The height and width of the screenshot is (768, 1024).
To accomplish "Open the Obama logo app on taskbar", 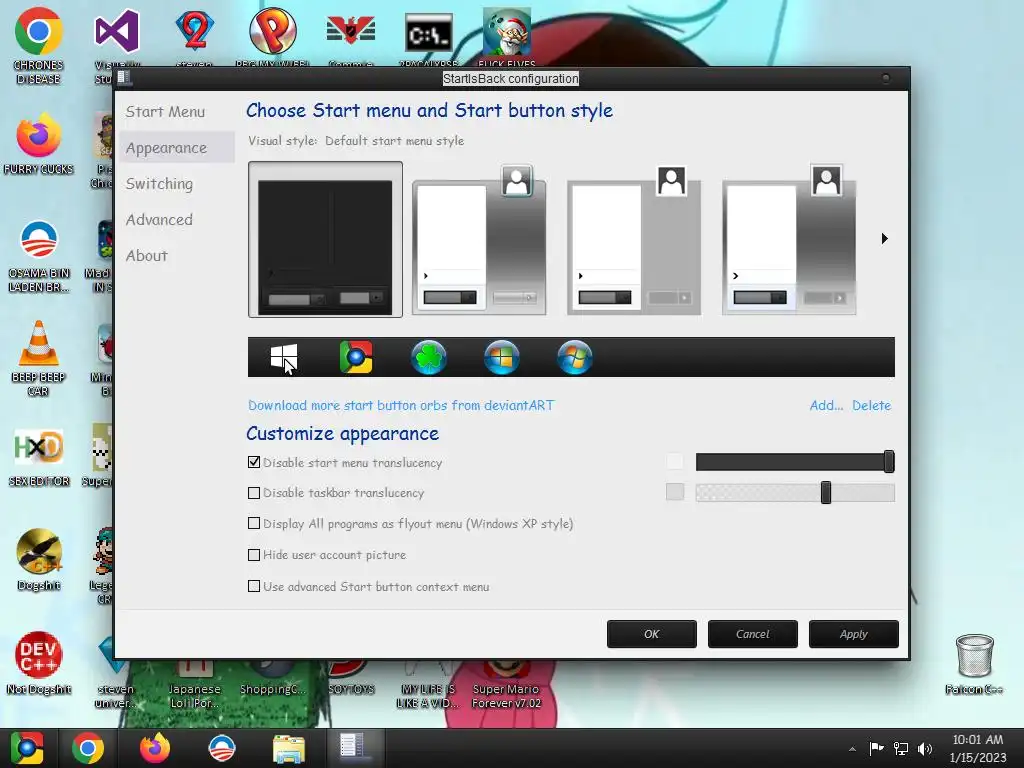I will [221, 748].
